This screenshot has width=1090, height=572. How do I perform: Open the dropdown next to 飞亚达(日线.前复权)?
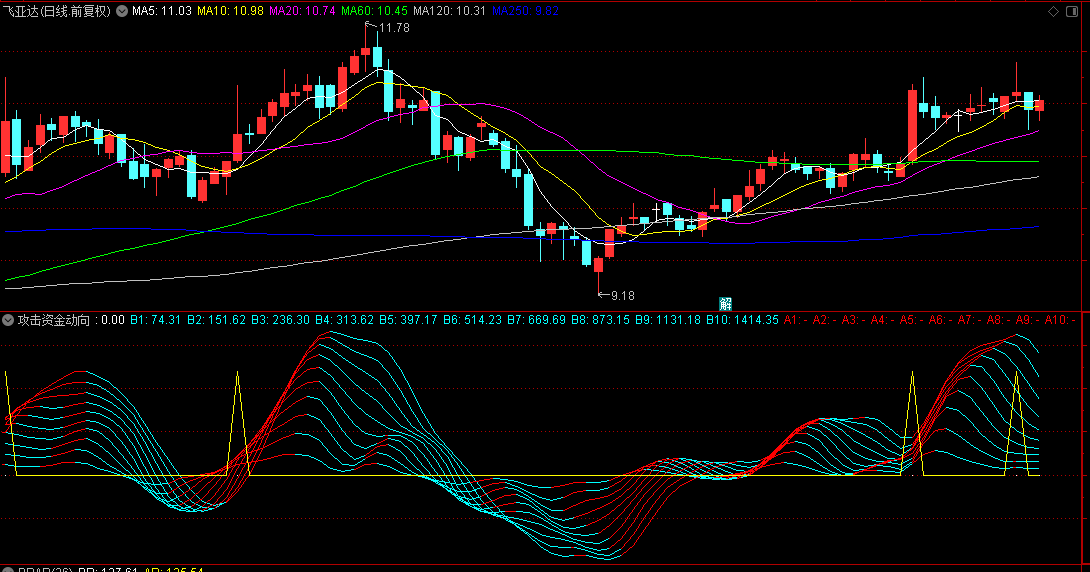(x=122, y=11)
